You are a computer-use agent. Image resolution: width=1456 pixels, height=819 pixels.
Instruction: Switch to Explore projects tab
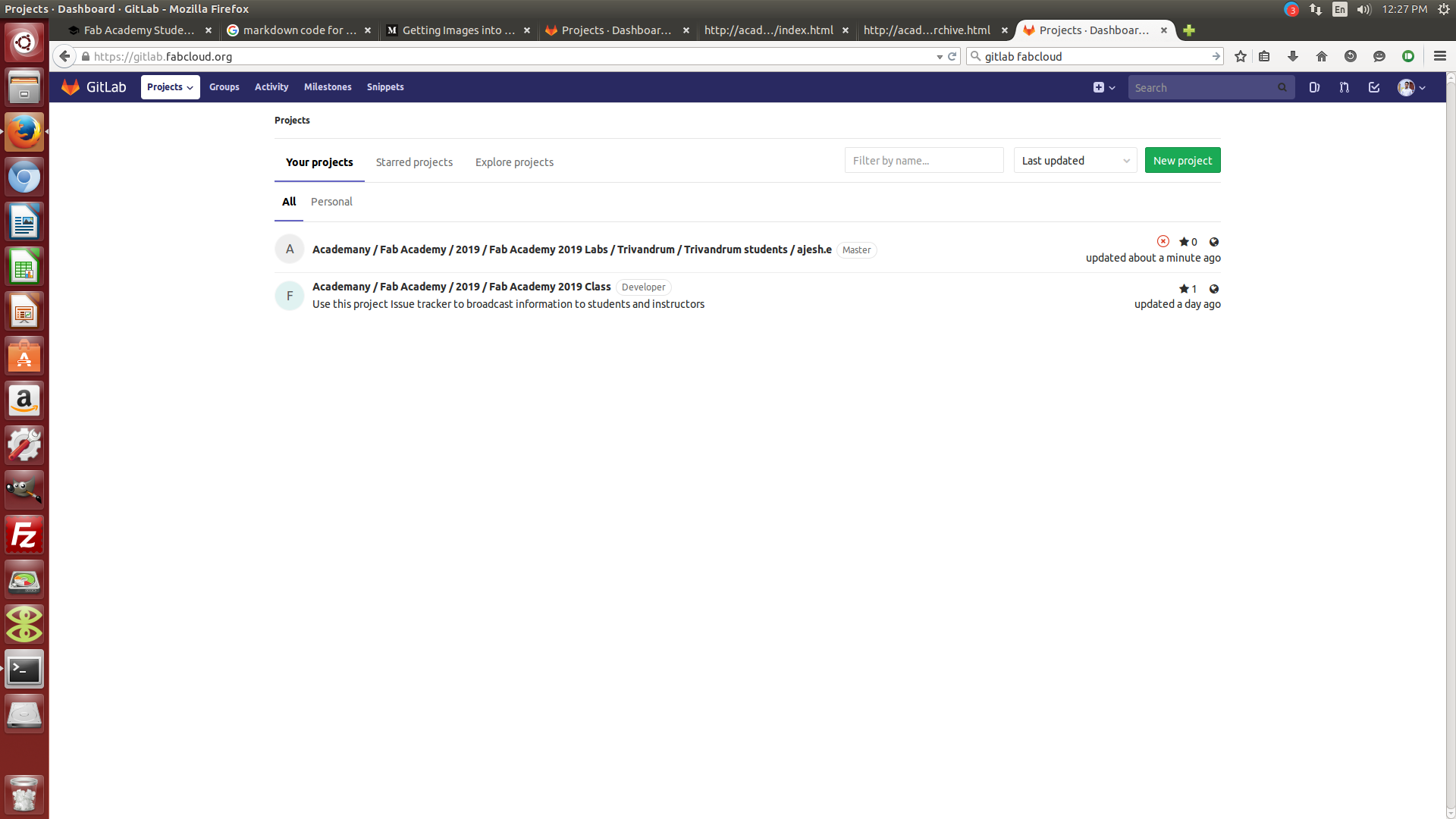pyautogui.click(x=514, y=162)
